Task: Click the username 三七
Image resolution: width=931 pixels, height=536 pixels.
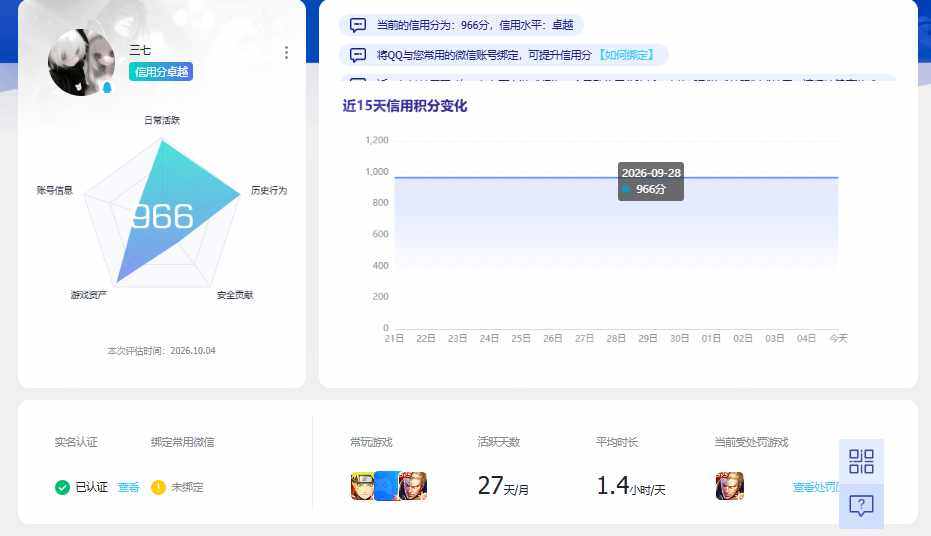Action: coord(140,50)
